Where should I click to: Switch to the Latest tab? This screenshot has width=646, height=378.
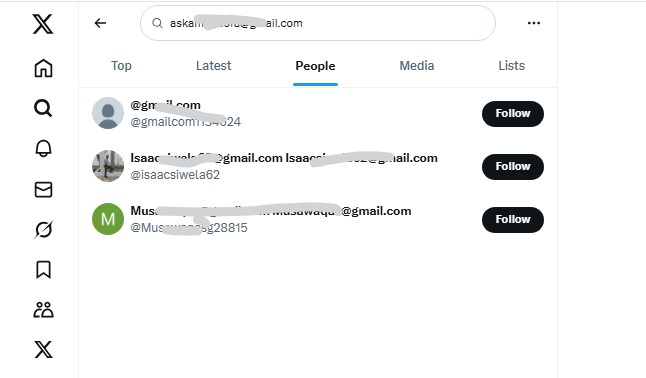point(213,66)
